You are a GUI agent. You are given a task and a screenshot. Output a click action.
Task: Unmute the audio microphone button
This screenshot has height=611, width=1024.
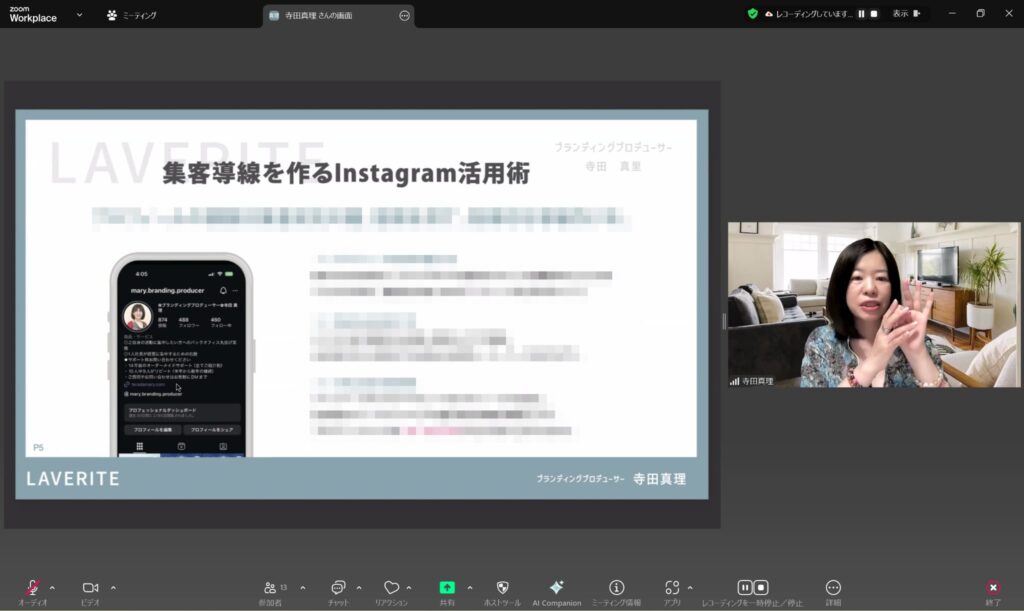(x=33, y=587)
